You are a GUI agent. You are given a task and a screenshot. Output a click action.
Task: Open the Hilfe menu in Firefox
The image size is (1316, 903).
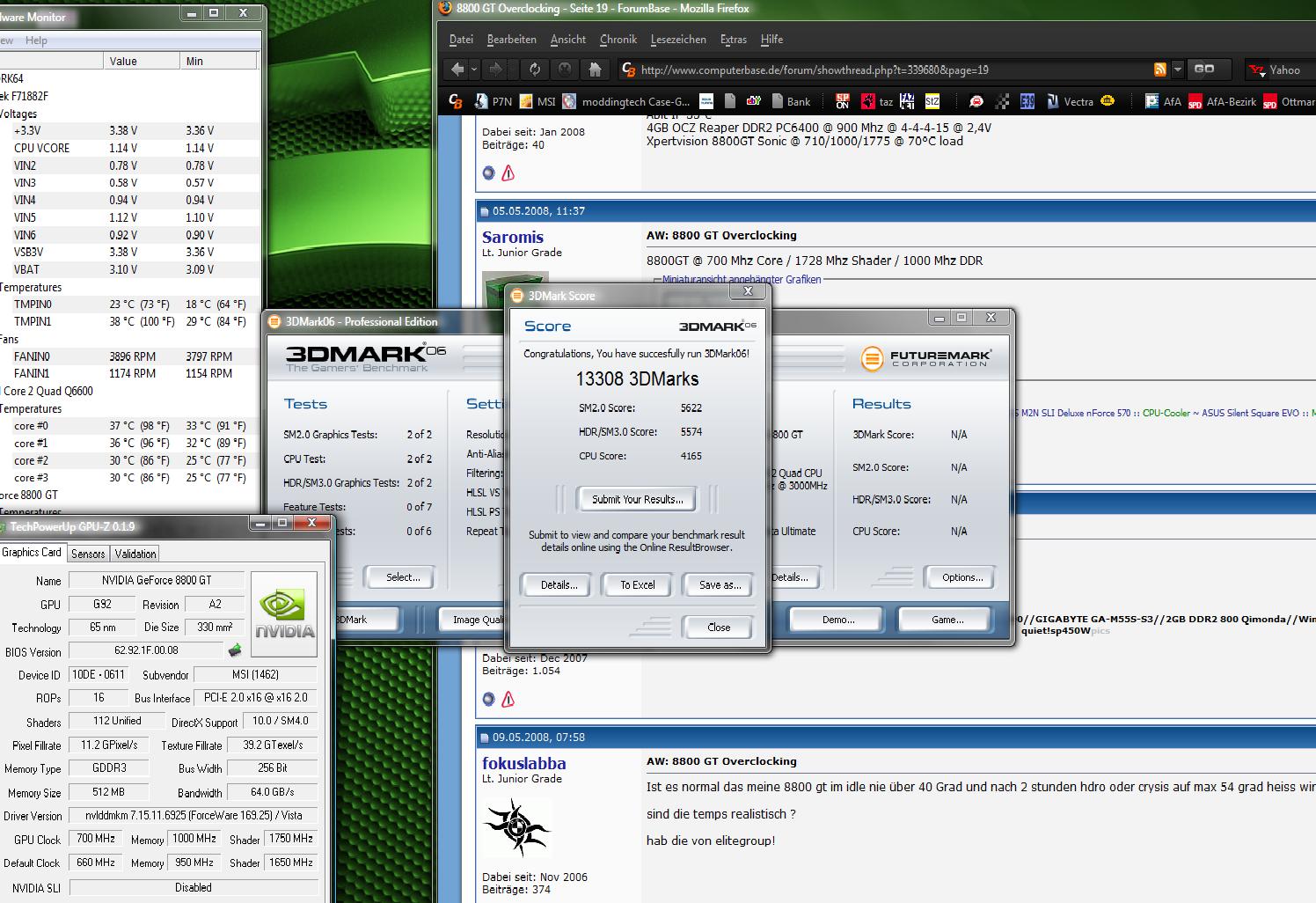771,40
